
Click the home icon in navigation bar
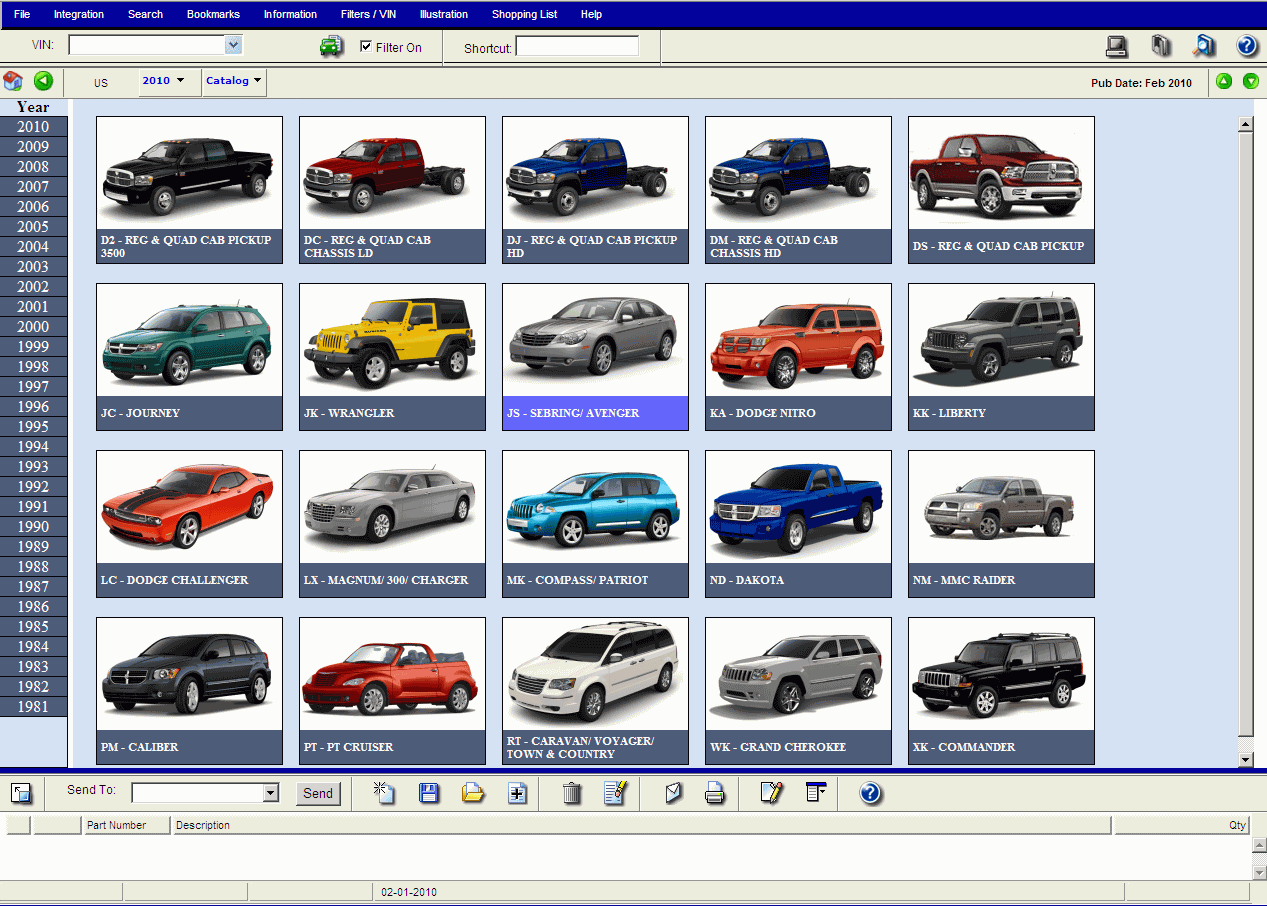point(13,81)
